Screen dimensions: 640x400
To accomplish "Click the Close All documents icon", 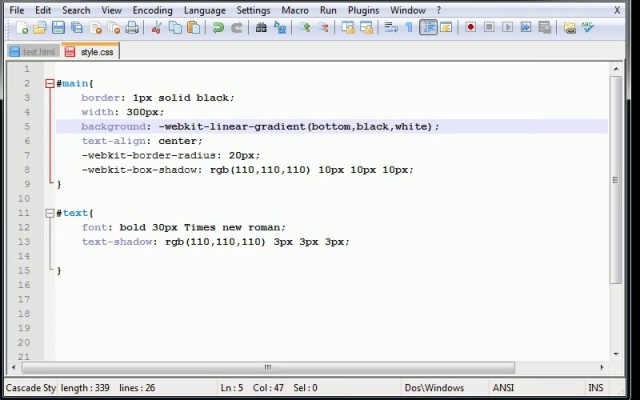I will pos(114,27).
